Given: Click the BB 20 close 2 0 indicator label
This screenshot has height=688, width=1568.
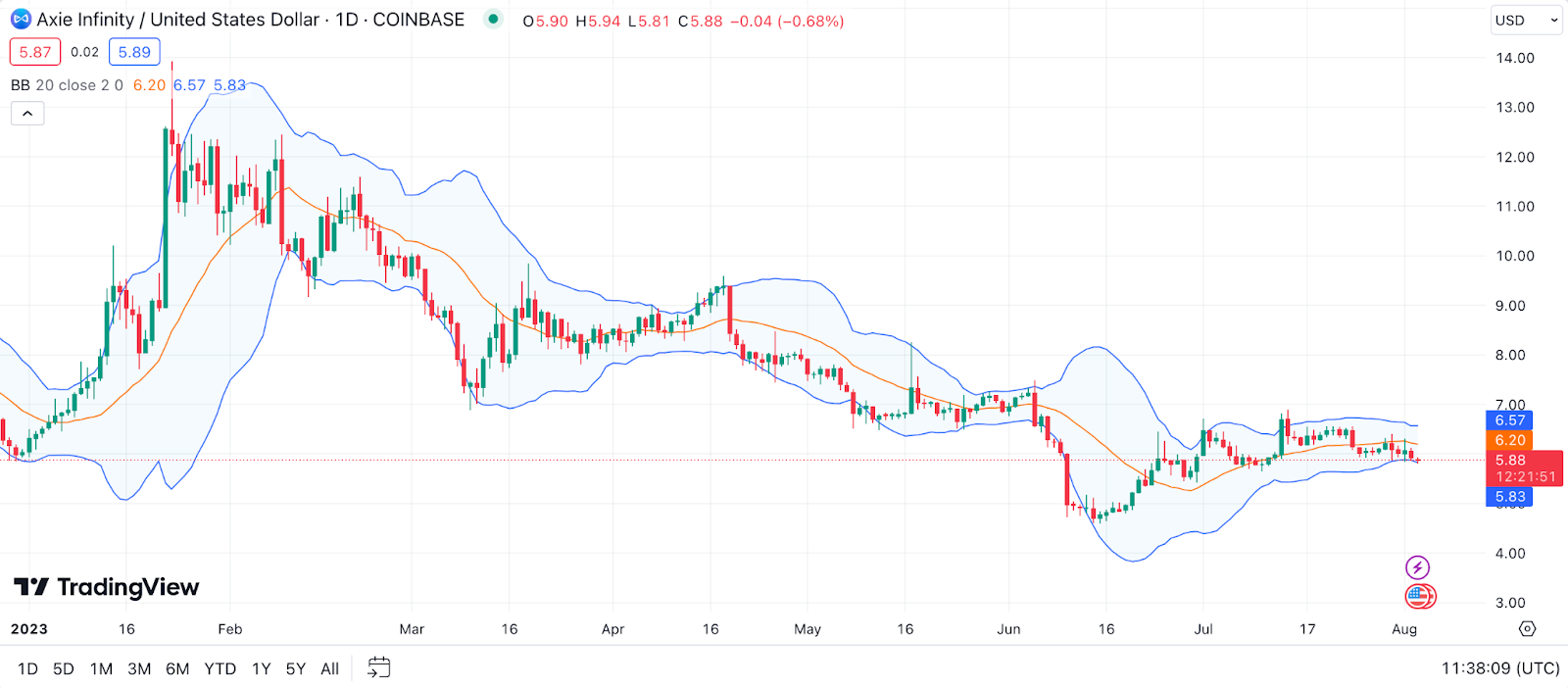Looking at the screenshot, I should [67, 85].
